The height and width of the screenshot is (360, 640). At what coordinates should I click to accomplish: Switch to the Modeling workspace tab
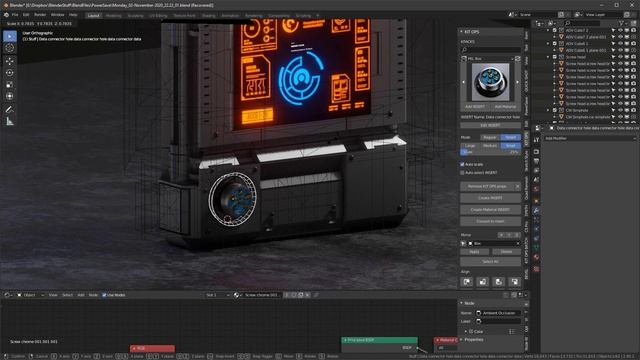tap(113, 16)
